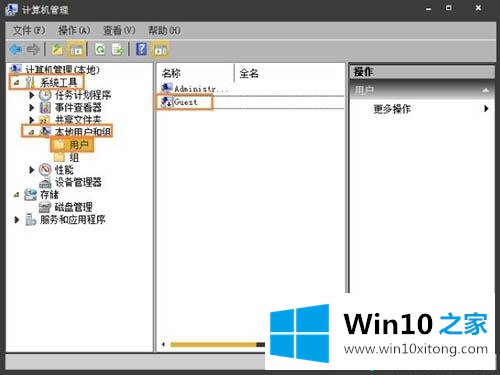Collapse the 系统工具 tree node
This screenshot has width=500, height=375.
[x=17, y=83]
